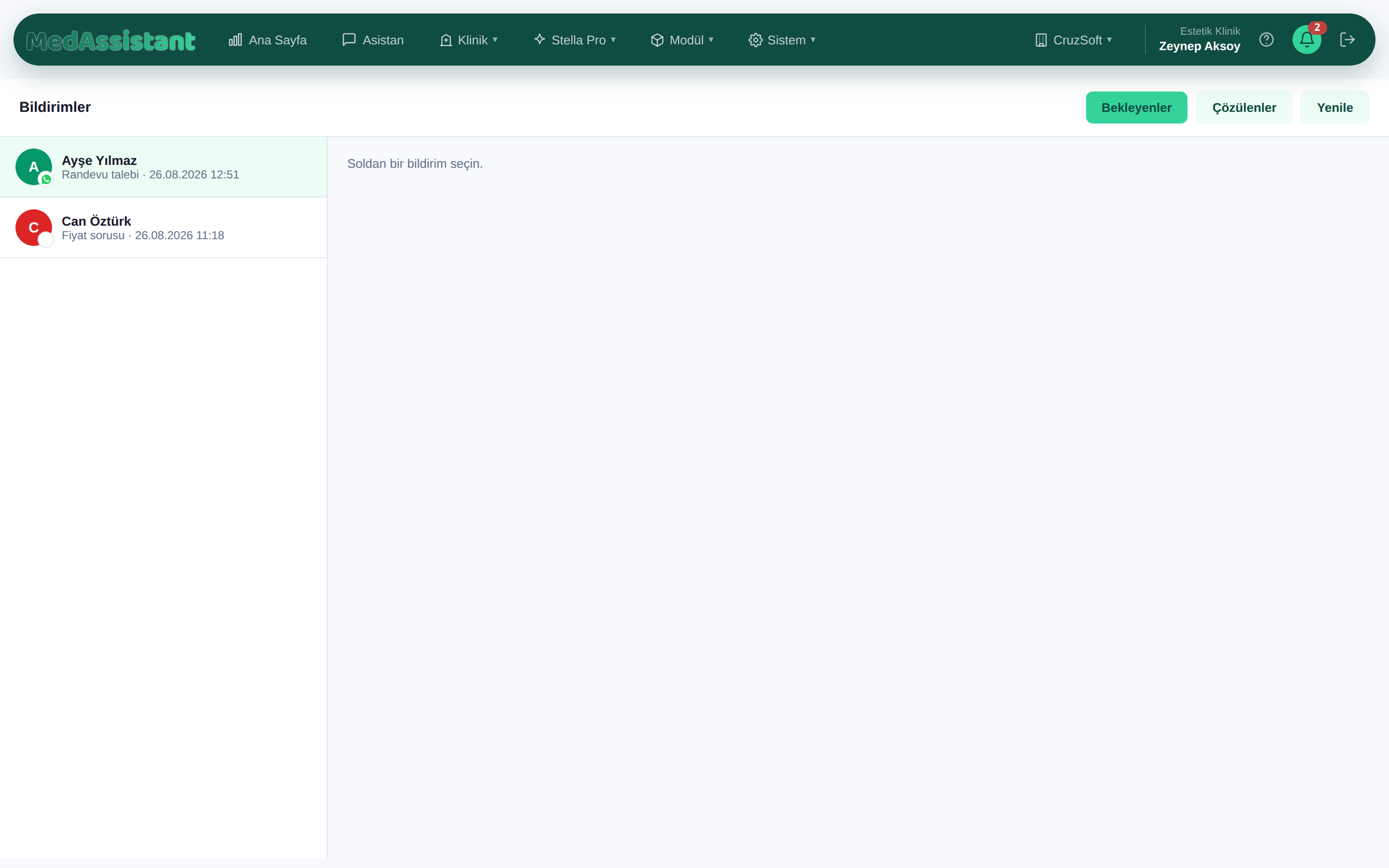The height and width of the screenshot is (868, 1389).
Task: Open the Sistem settings dropdown
Action: pyautogui.click(x=782, y=40)
